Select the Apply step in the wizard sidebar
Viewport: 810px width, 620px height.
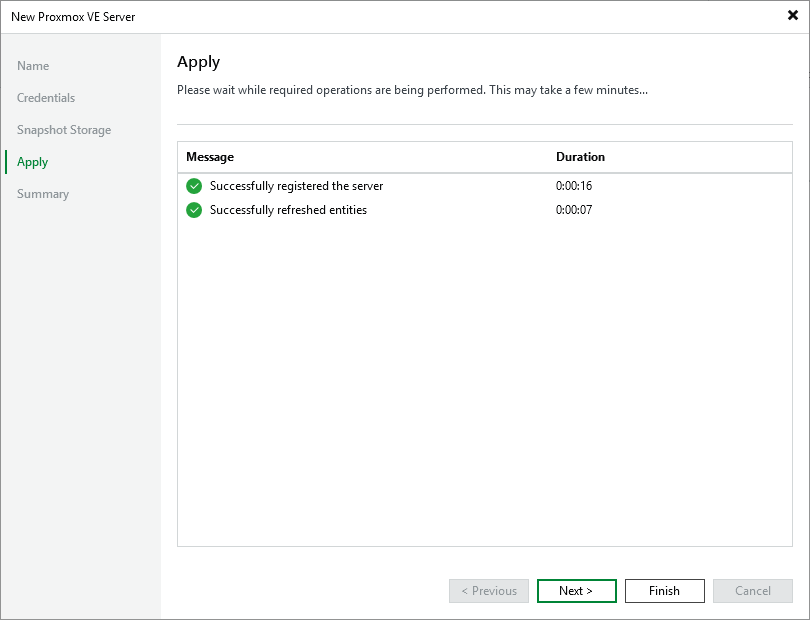(32, 161)
